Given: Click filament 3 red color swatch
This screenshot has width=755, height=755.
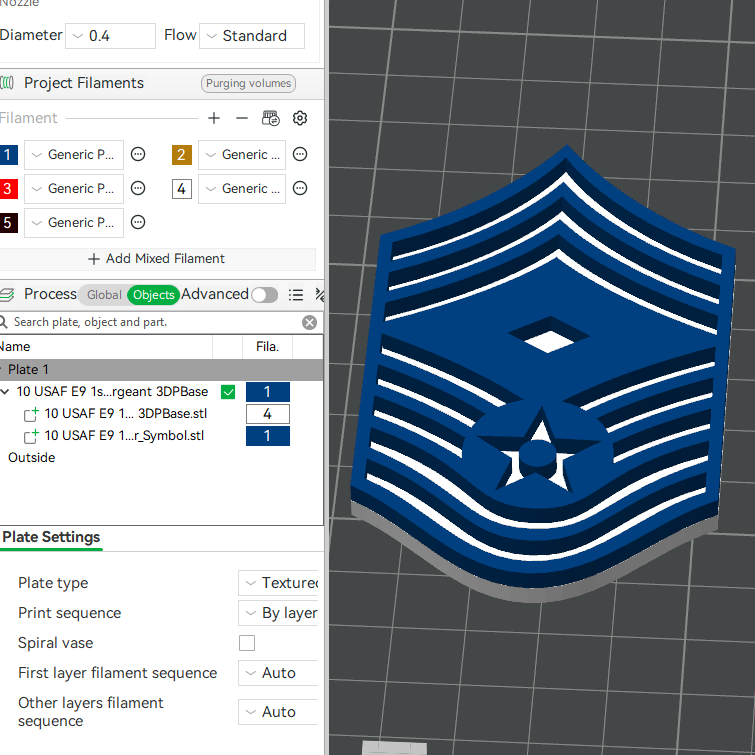Looking at the screenshot, I should click(9, 188).
